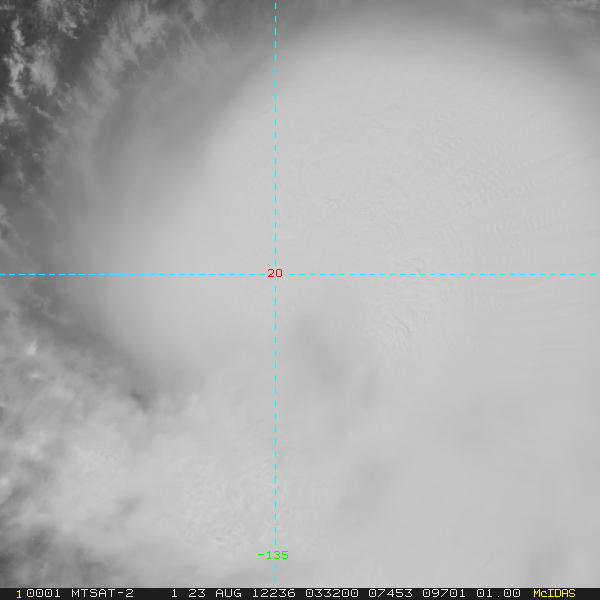Click the band number 1 before 23 AUG
The width and height of the screenshot is (600, 600).
click(174, 593)
